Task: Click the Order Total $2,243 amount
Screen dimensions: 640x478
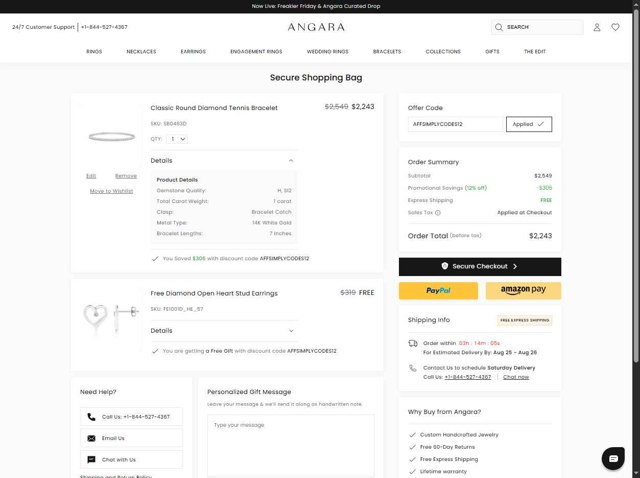Action: coord(540,236)
